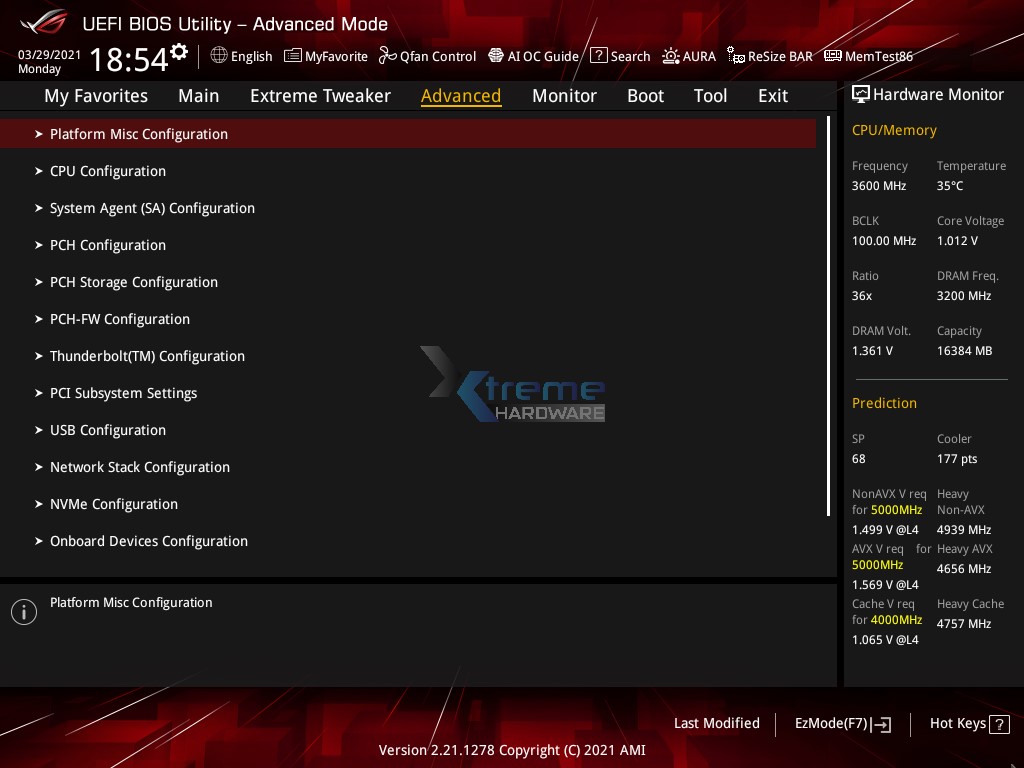The height and width of the screenshot is (768, 1024).
Task: Click the info icon in the help area
Action: pyautogui.click(x=23, y=611)
